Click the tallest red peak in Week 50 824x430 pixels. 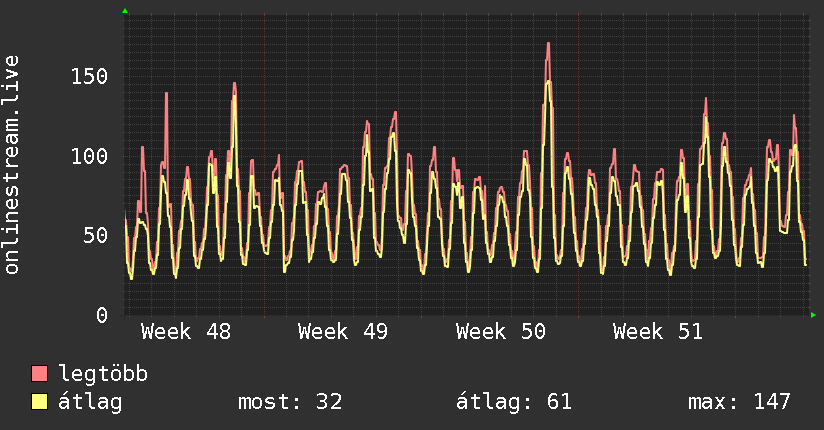[x=548, y=45]
